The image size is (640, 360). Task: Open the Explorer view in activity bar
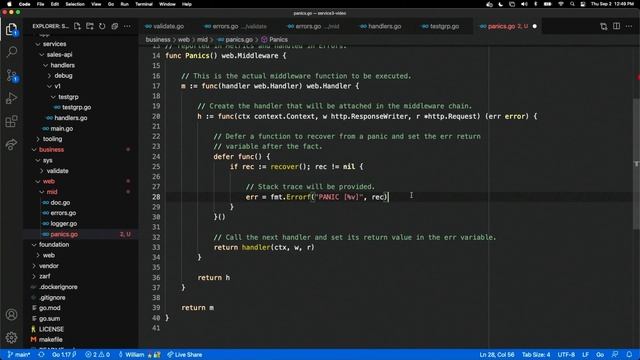(11, 29)
